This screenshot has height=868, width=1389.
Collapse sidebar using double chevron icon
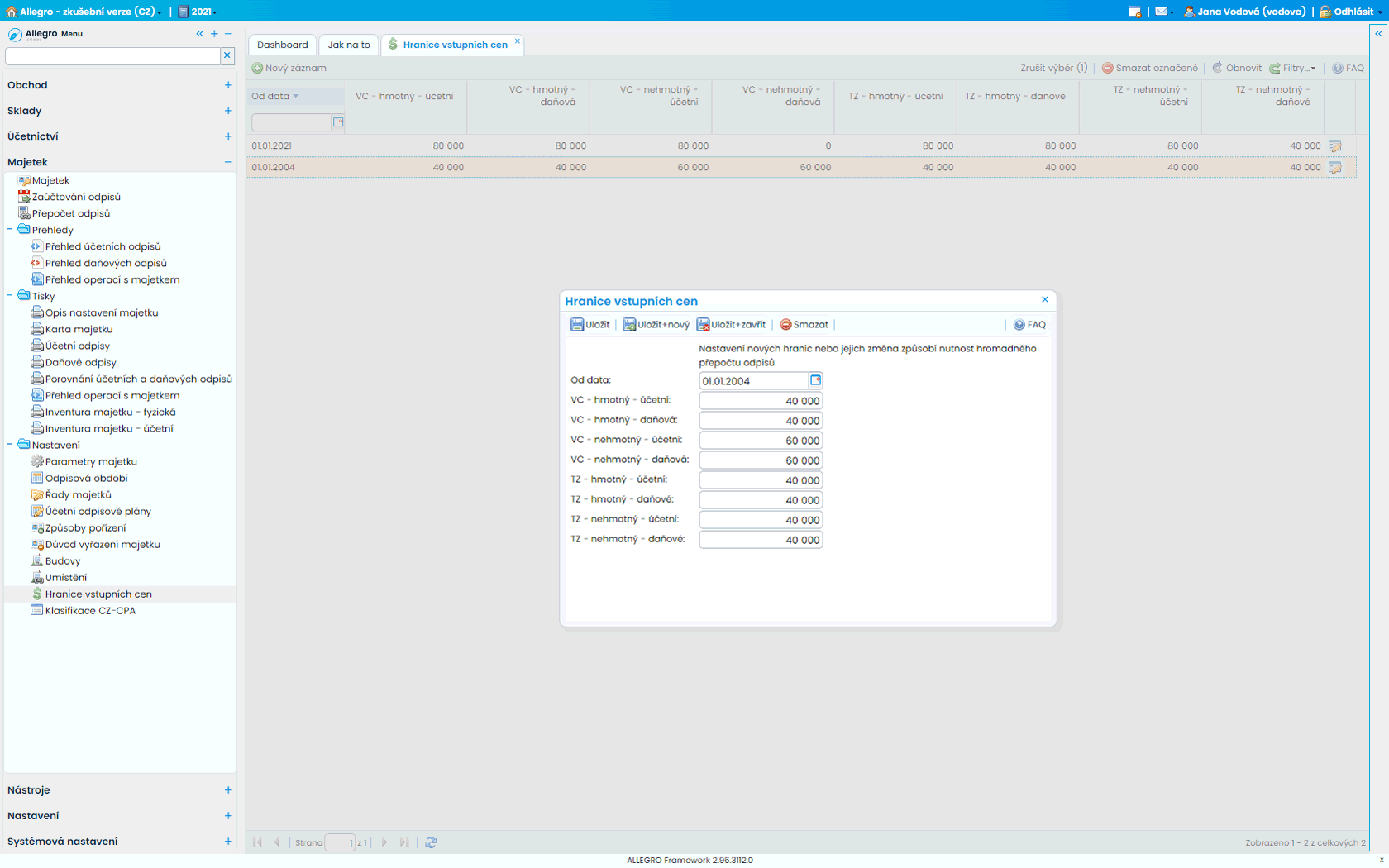click(199, 34)
